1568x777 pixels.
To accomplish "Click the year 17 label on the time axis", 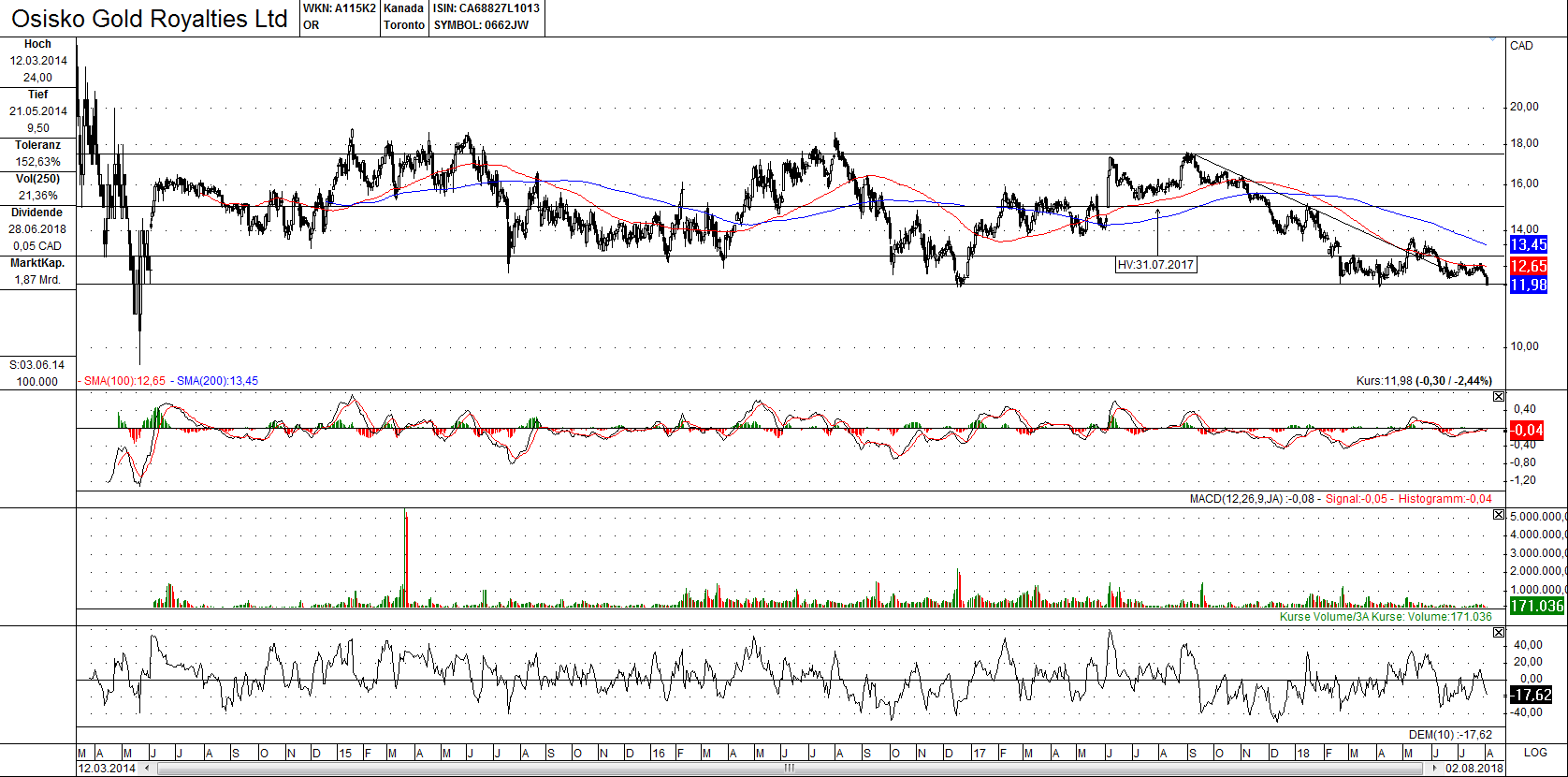I will click(x=980, y=753).
